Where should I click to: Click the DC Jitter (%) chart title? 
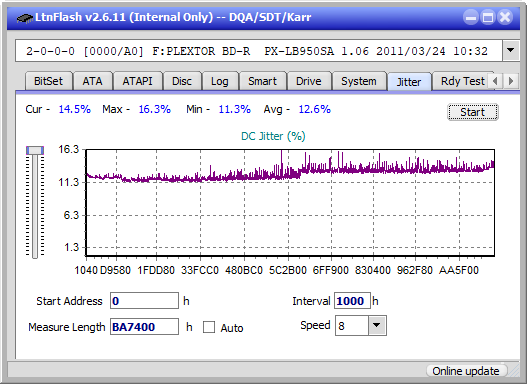pyautogui.click(x=273, y=136)
